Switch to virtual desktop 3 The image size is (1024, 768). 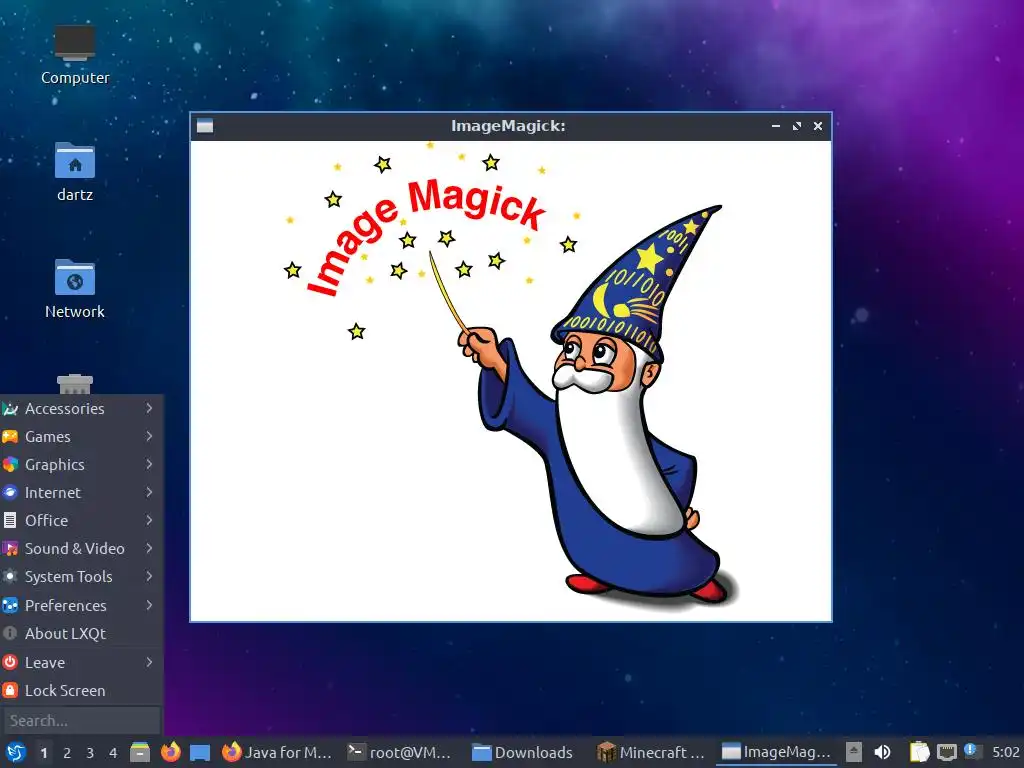point(90,753)
